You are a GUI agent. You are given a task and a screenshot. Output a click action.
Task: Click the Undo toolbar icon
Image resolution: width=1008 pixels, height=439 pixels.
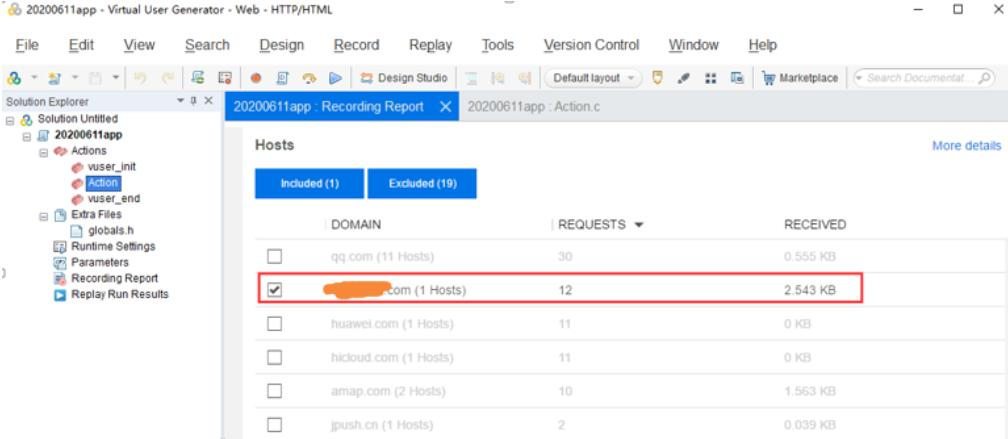coord(139,78)
